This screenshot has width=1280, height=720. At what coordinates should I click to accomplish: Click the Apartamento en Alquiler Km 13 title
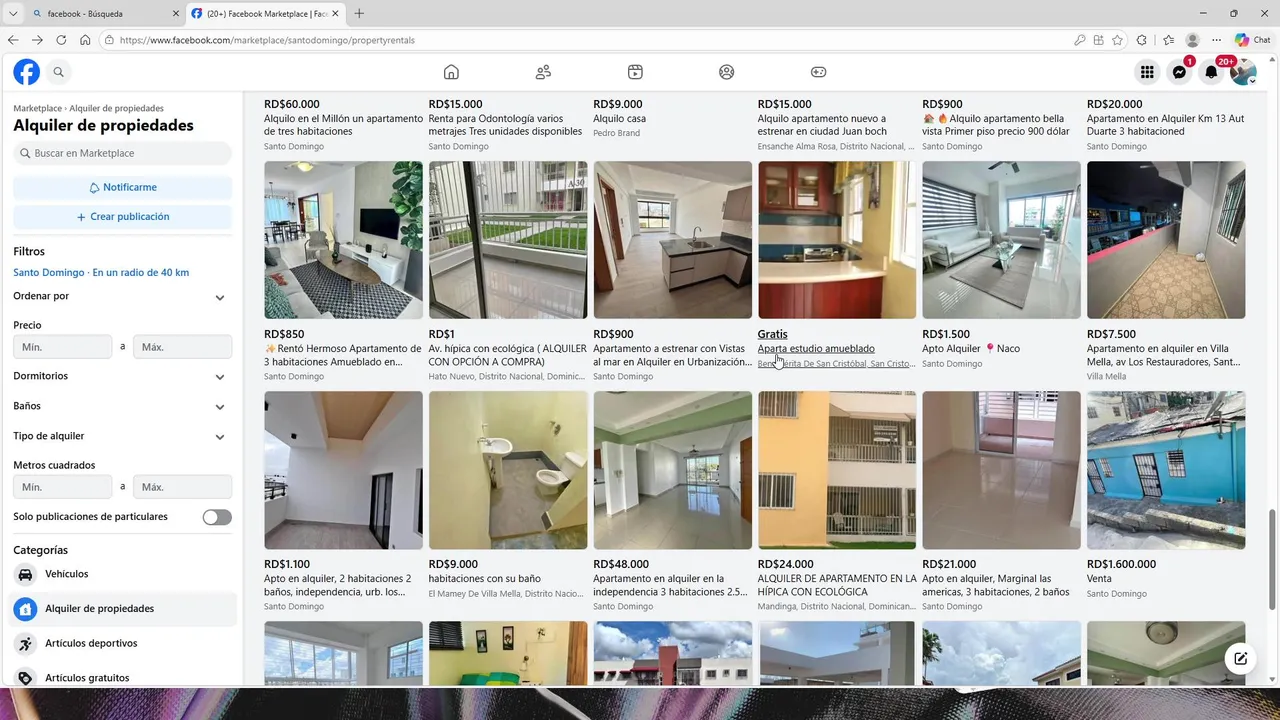coord(1165,125)
